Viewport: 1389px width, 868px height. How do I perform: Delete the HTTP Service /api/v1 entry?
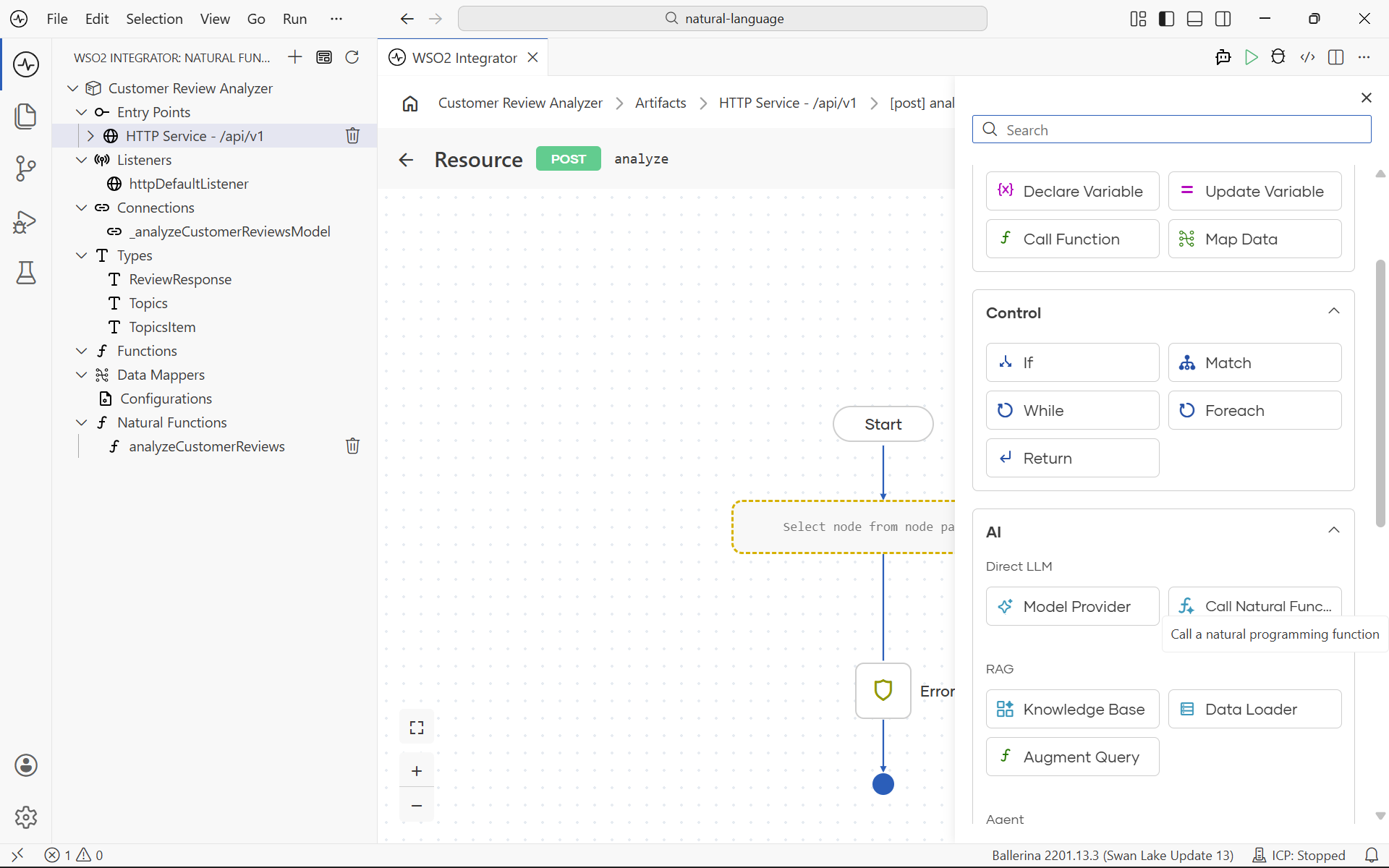[x=352, y=135]
